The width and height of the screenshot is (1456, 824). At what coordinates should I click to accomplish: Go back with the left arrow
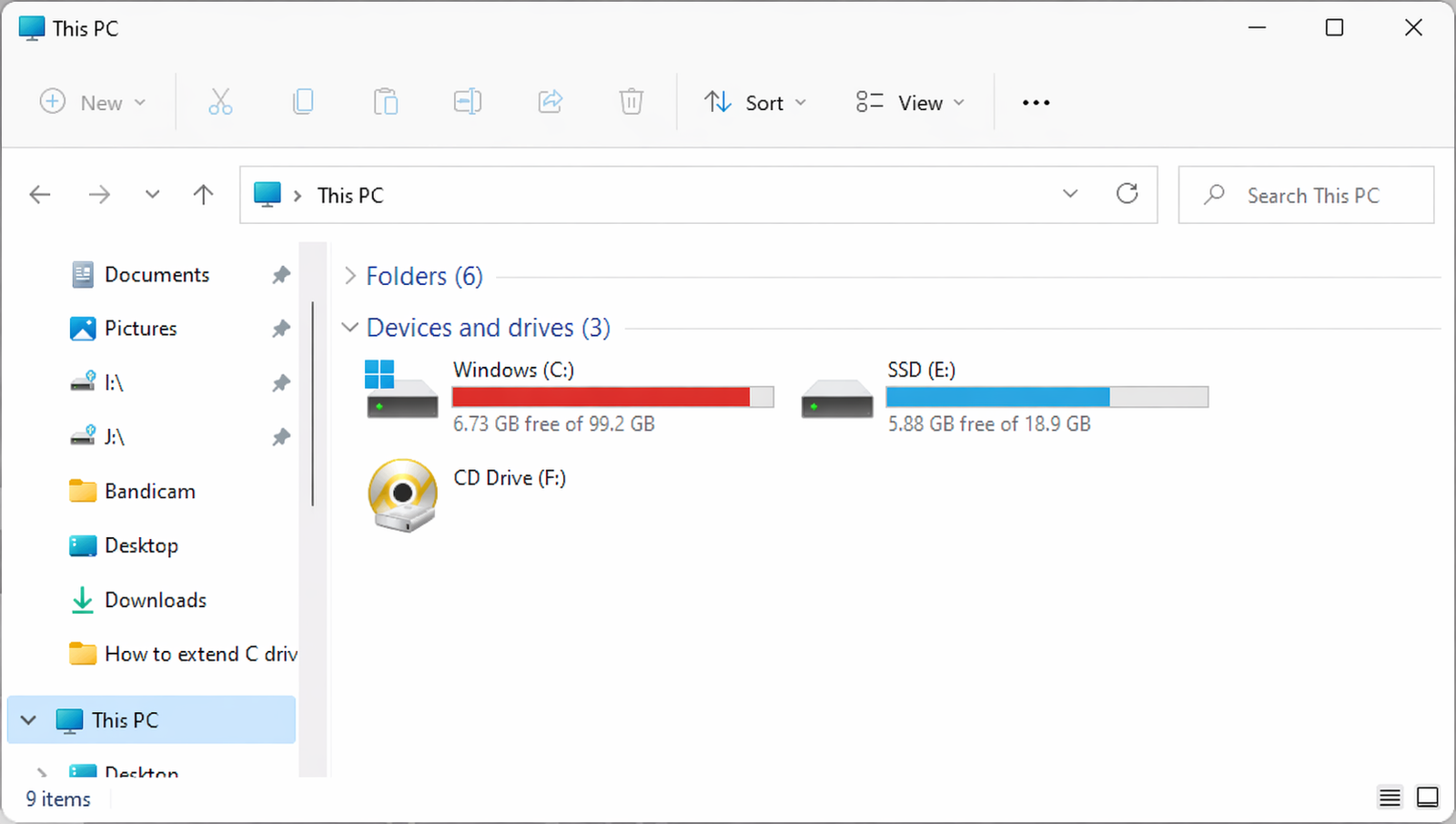[40, 194]
